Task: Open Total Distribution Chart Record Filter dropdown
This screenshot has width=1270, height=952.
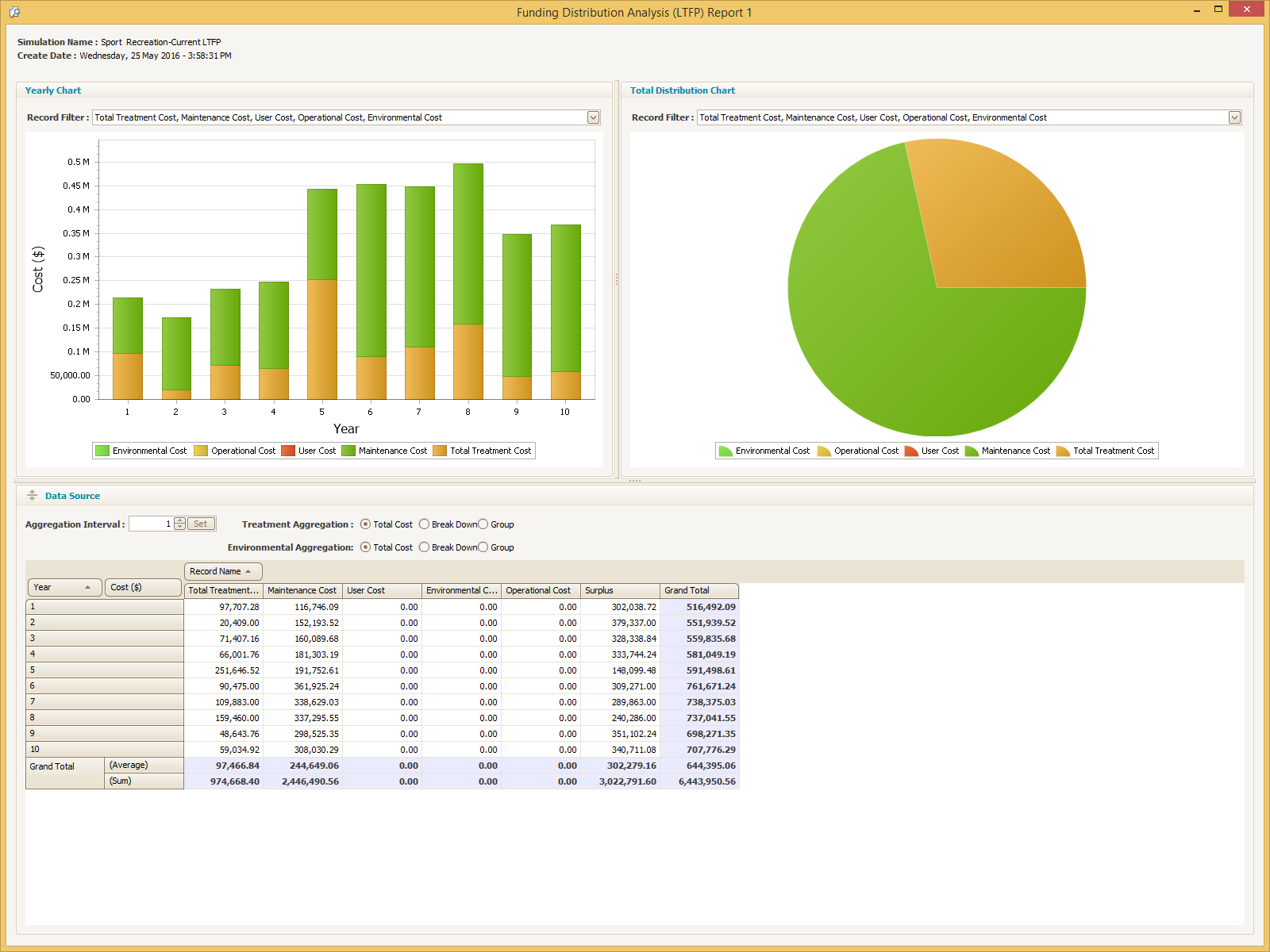Action: (x=1234, y=117)
